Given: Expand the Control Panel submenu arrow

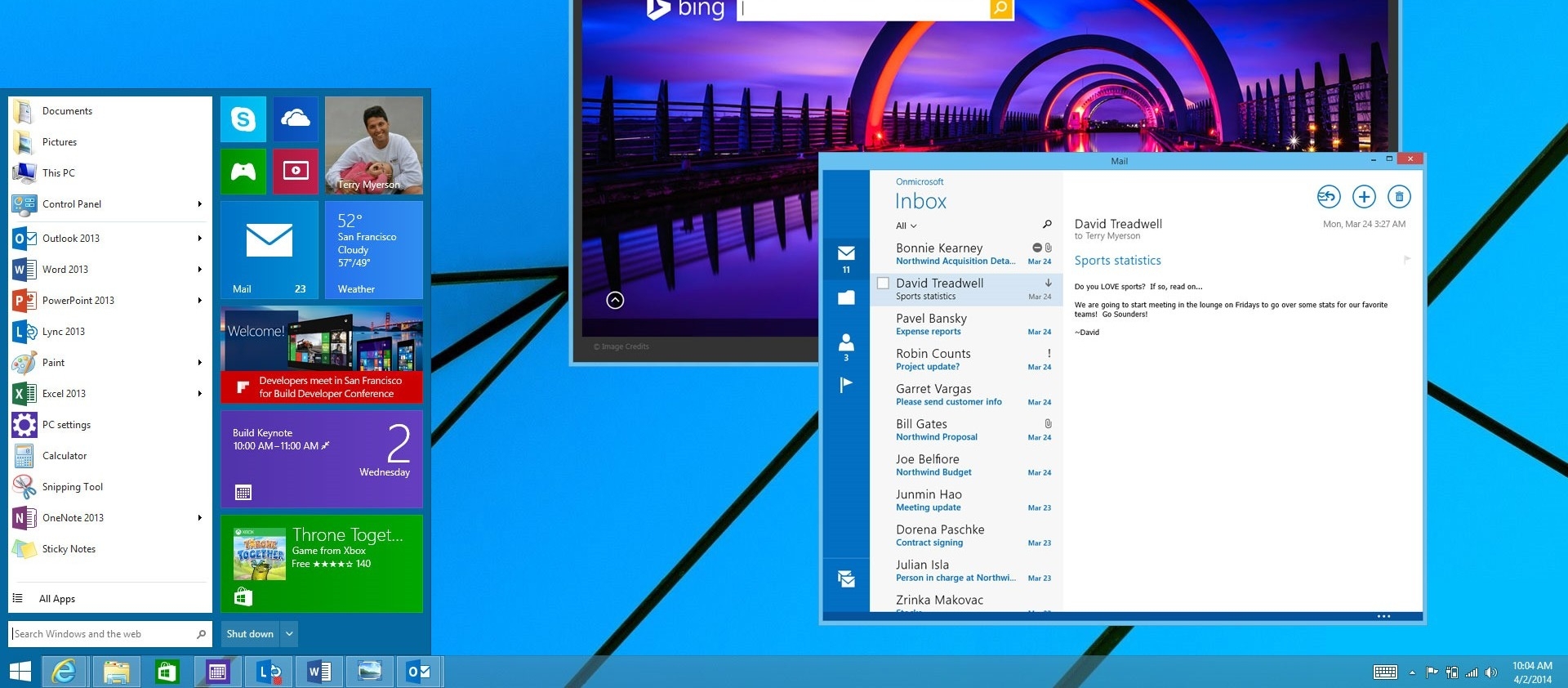Looking at the screenshot, I should (x=199, y=204).
